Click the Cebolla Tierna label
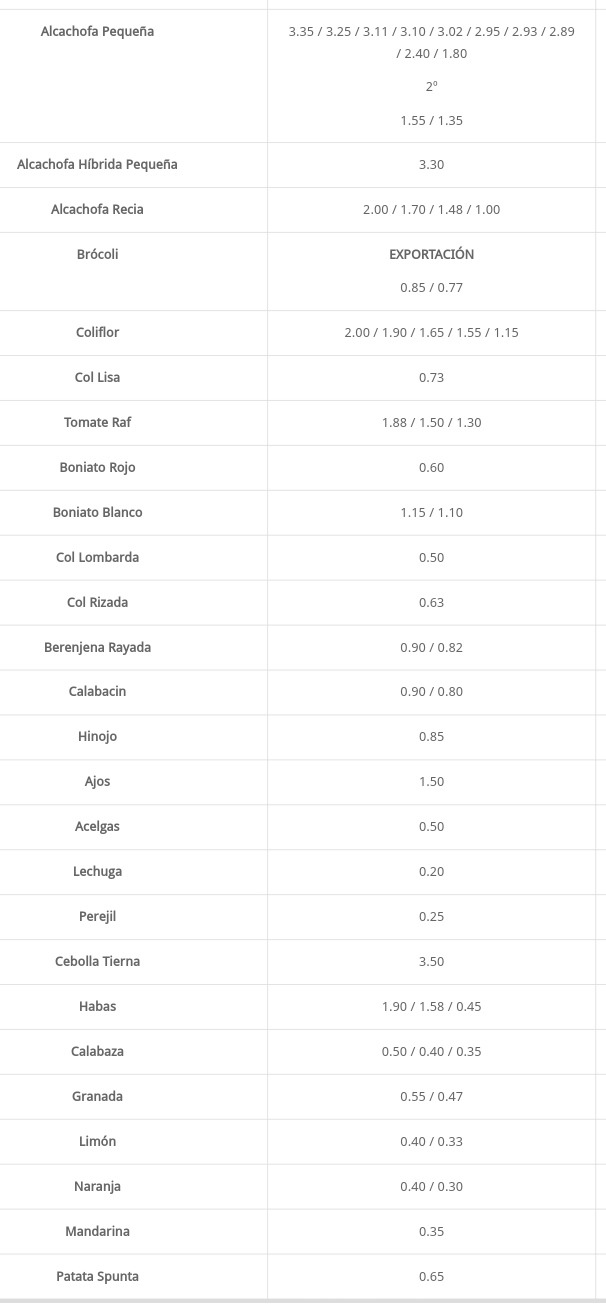The height and width of the screenshot is (1305, 606). 97,961
